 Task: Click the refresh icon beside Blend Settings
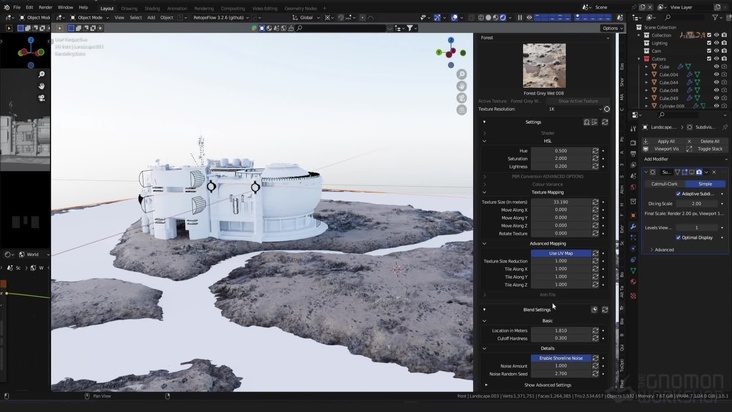coord(605,310)
